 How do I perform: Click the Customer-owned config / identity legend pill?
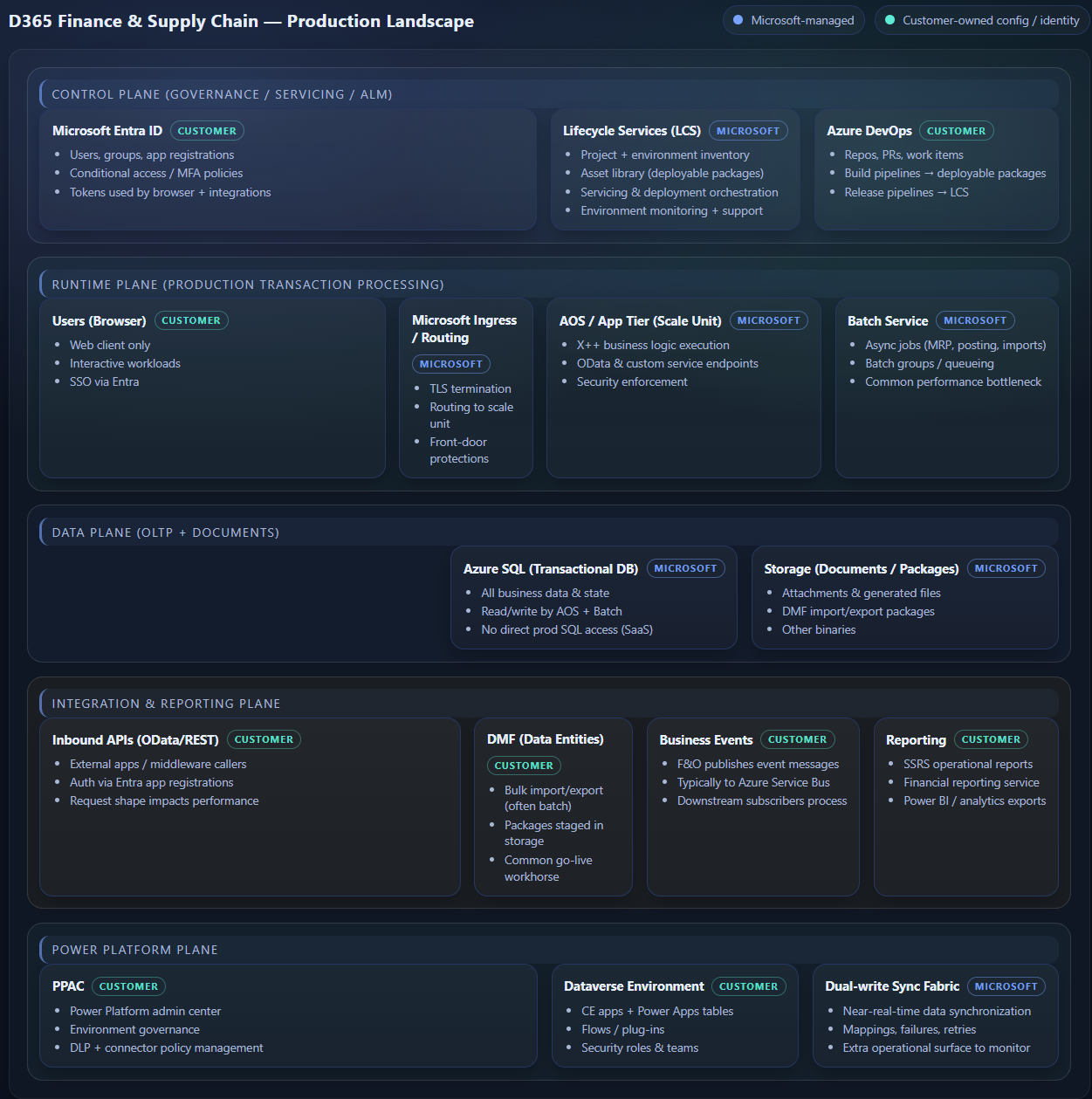pyautogui.click(x=982, y=20)
